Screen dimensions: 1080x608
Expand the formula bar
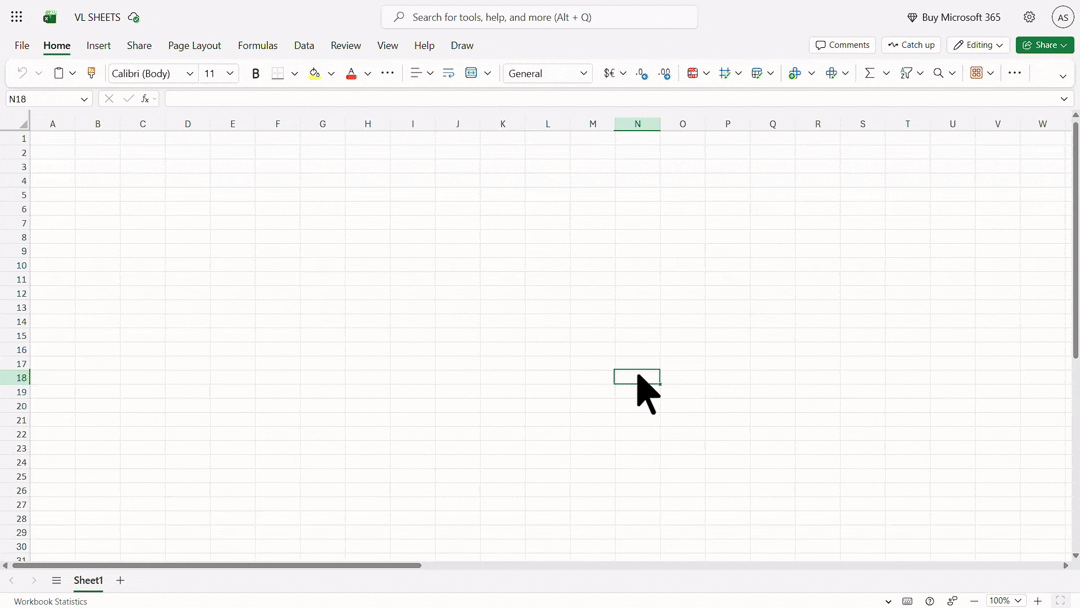point(1064,99)
